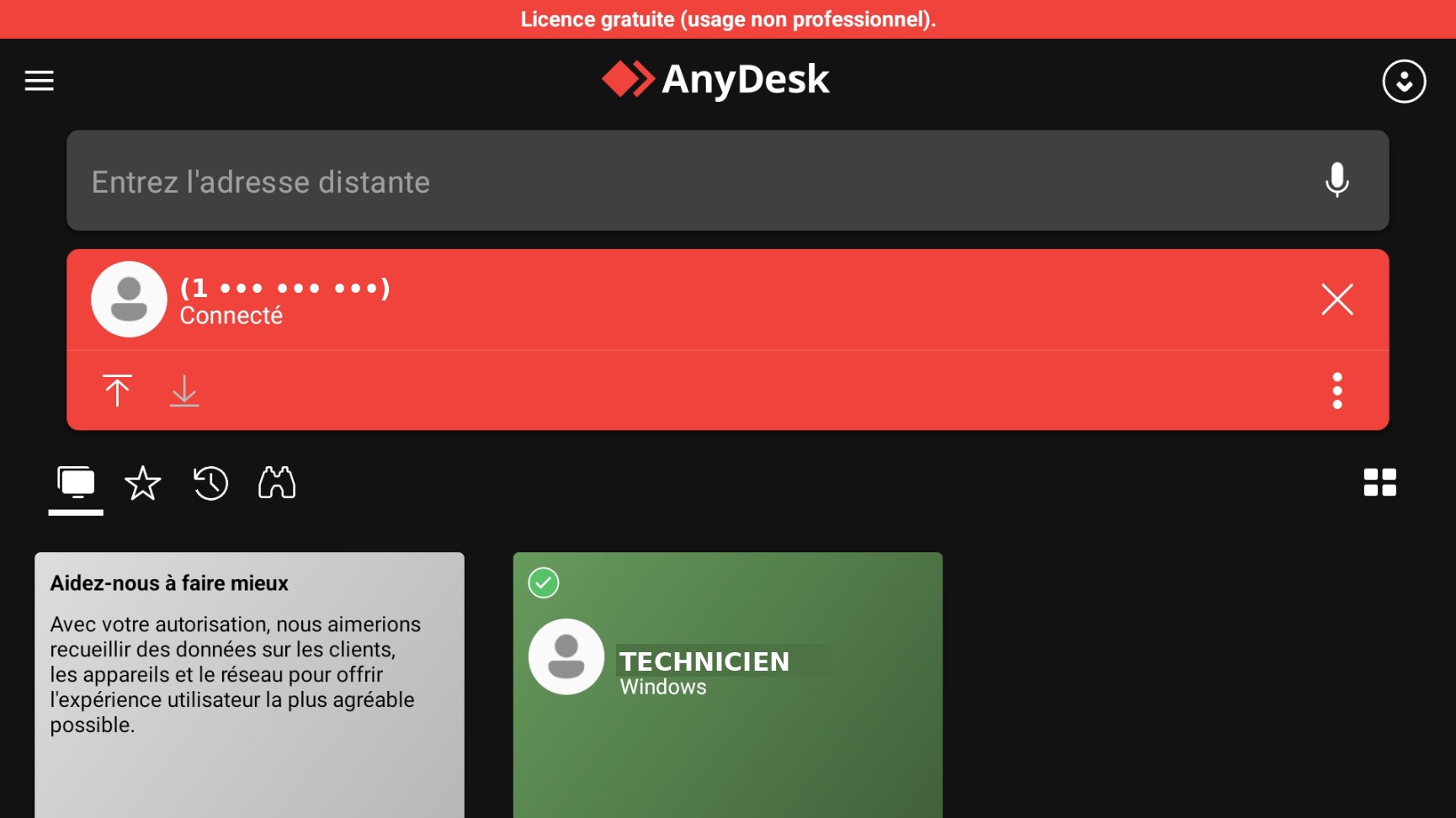Click the 'Licence gratuite' banner text
The height and width of the screenshot is (818, 1456).
point(728,19)
